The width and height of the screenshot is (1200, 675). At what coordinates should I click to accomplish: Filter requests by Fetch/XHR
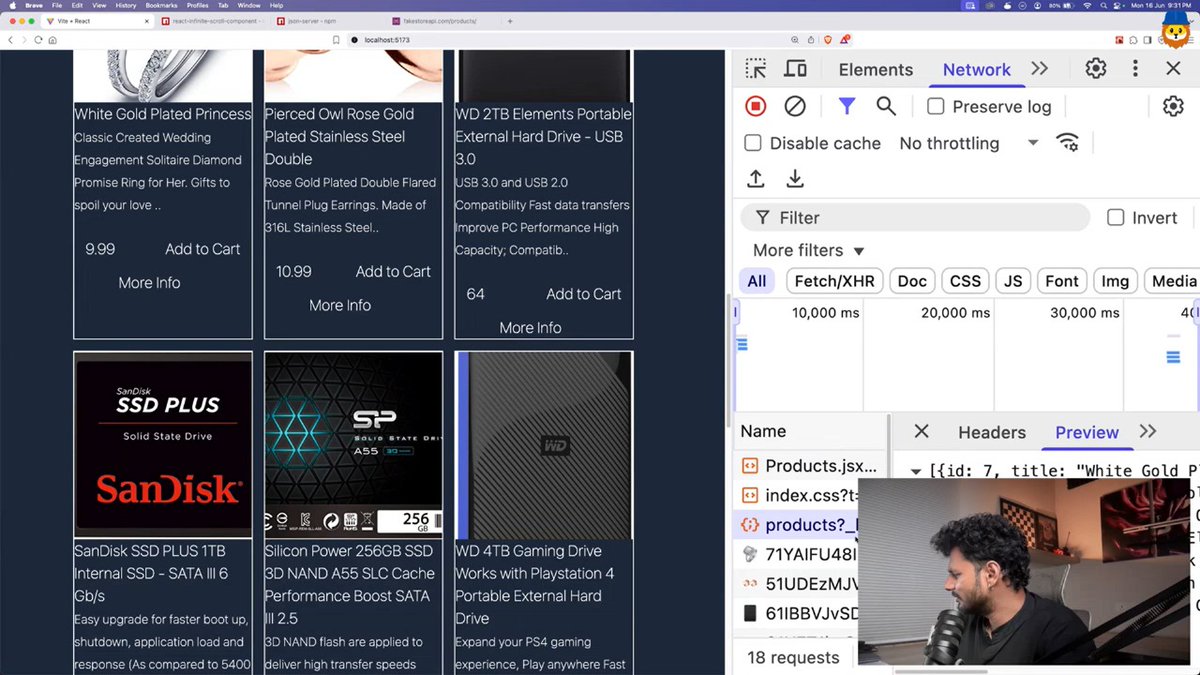click(834, 281)
